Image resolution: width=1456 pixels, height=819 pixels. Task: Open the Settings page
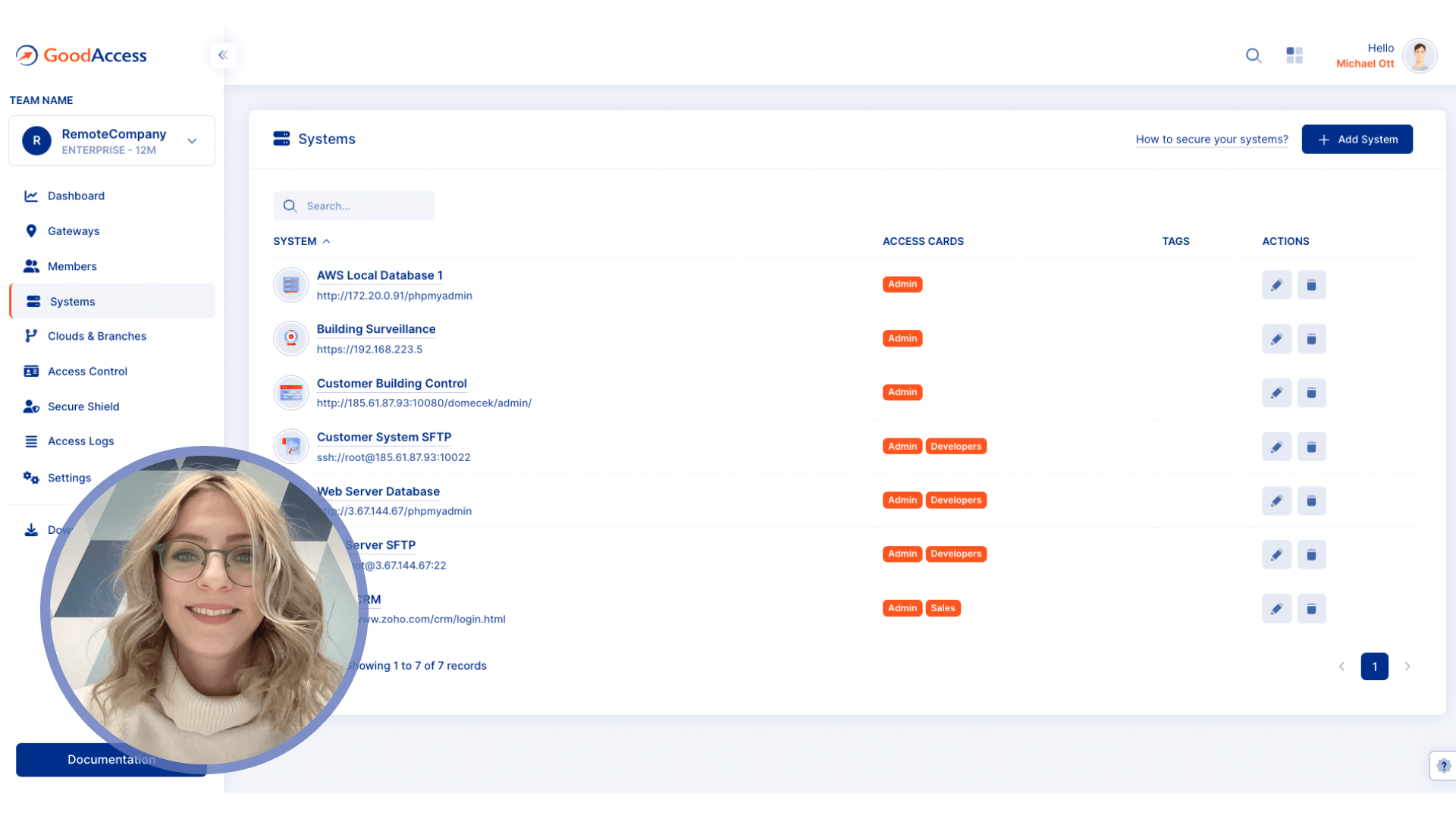coord(69,478)
